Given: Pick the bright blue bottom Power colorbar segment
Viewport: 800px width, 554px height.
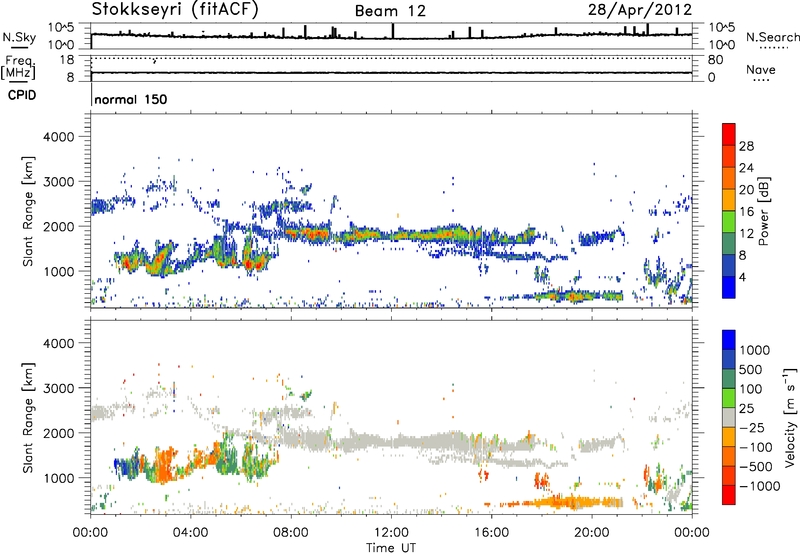Looking at the screenshot, I should click(x=729, y=287).
